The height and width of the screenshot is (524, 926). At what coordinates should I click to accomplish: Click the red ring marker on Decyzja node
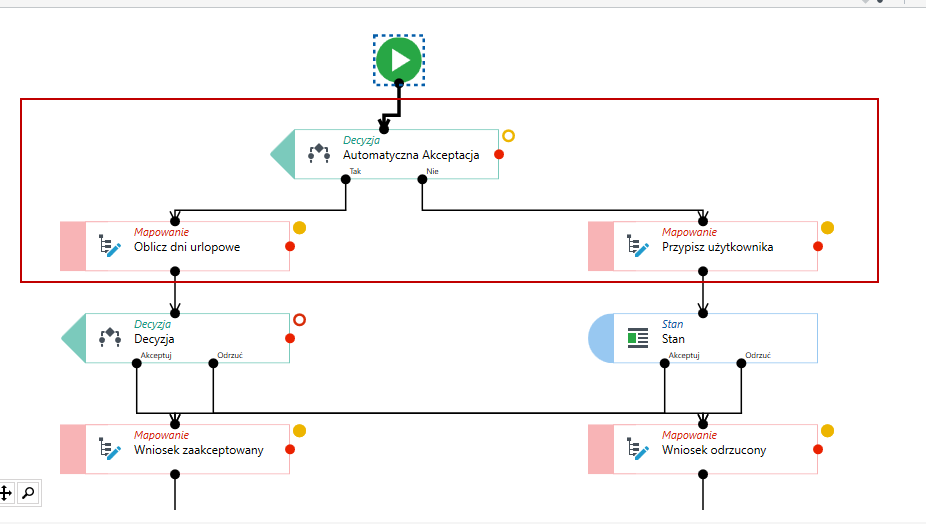(x=299, y=320)
